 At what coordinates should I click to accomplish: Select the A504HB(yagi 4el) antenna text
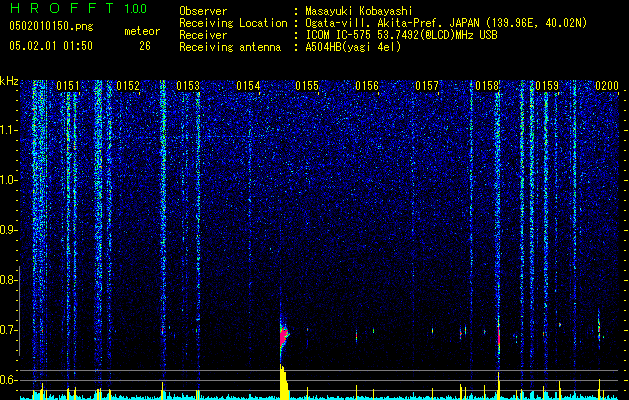point(353,47)
